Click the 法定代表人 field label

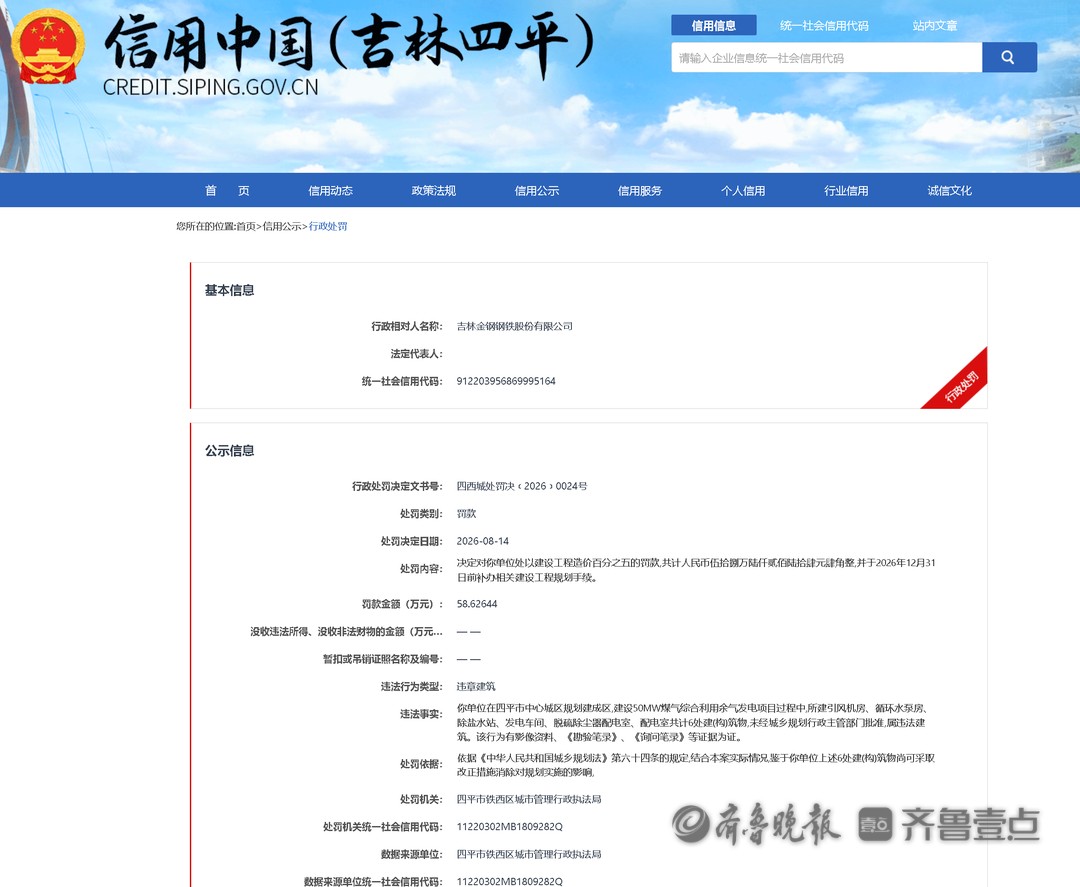click(x=416, y=354)
